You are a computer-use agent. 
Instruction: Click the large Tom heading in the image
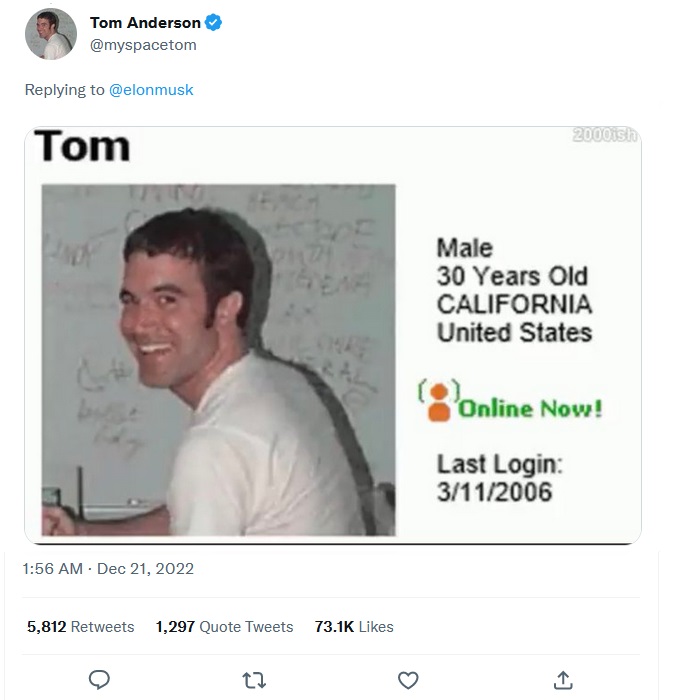[x=83, y=147]
